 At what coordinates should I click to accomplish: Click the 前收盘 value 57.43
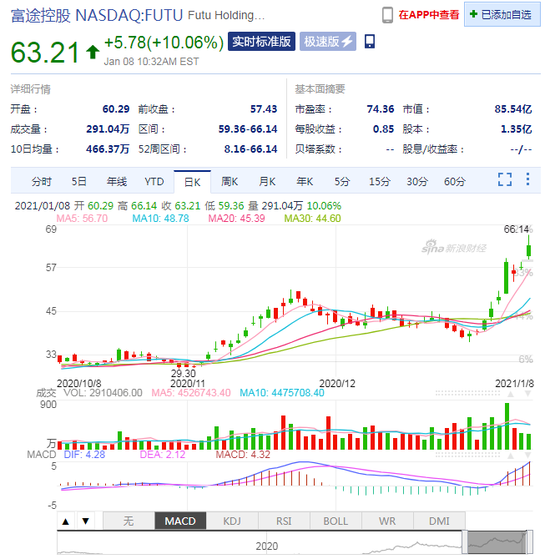(263, 109)
